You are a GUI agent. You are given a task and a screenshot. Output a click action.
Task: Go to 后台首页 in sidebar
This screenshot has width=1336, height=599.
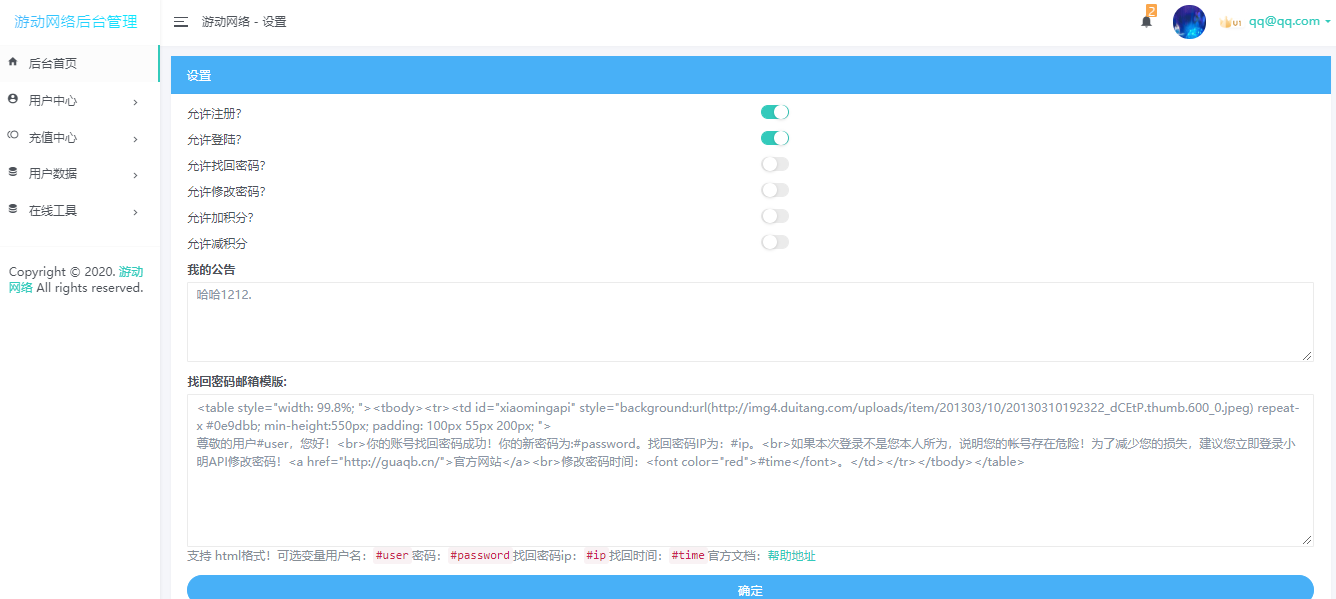coord(80,63)
